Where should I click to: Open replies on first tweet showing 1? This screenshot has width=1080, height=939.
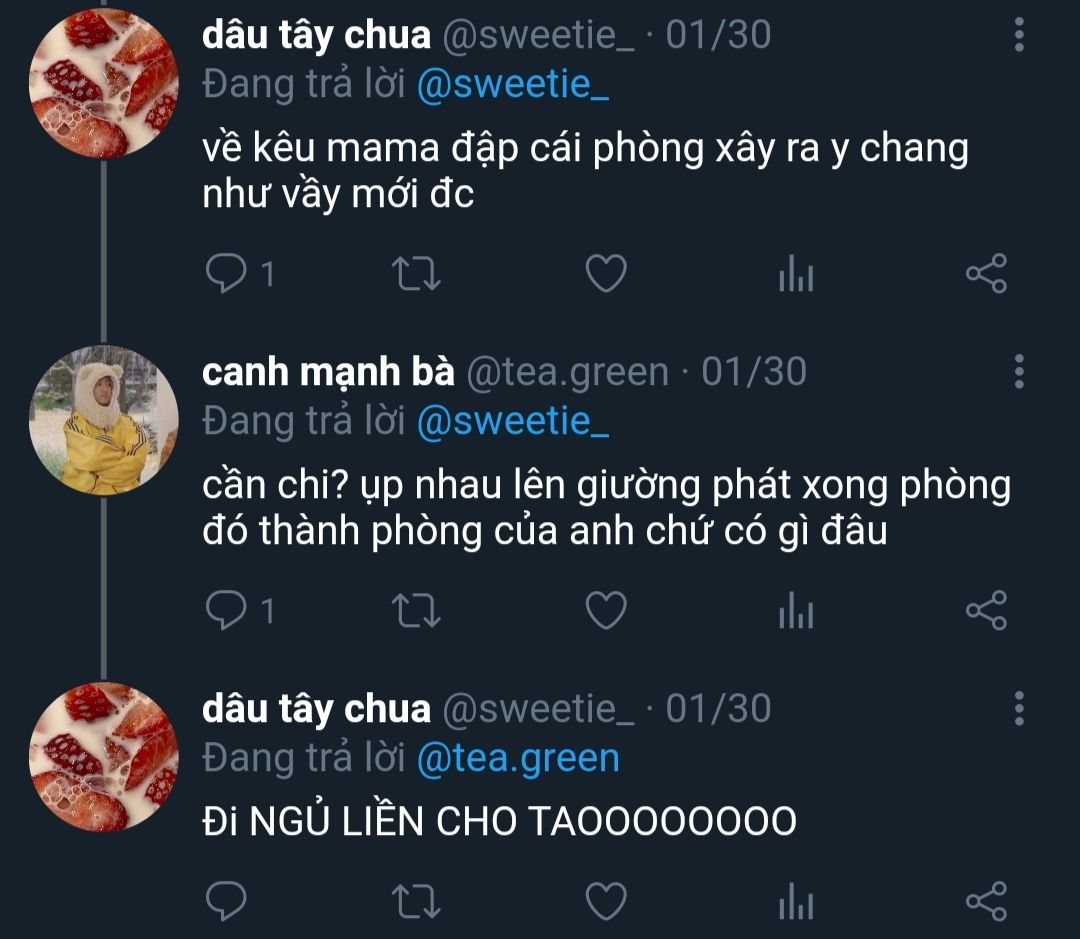click(240, 274)
